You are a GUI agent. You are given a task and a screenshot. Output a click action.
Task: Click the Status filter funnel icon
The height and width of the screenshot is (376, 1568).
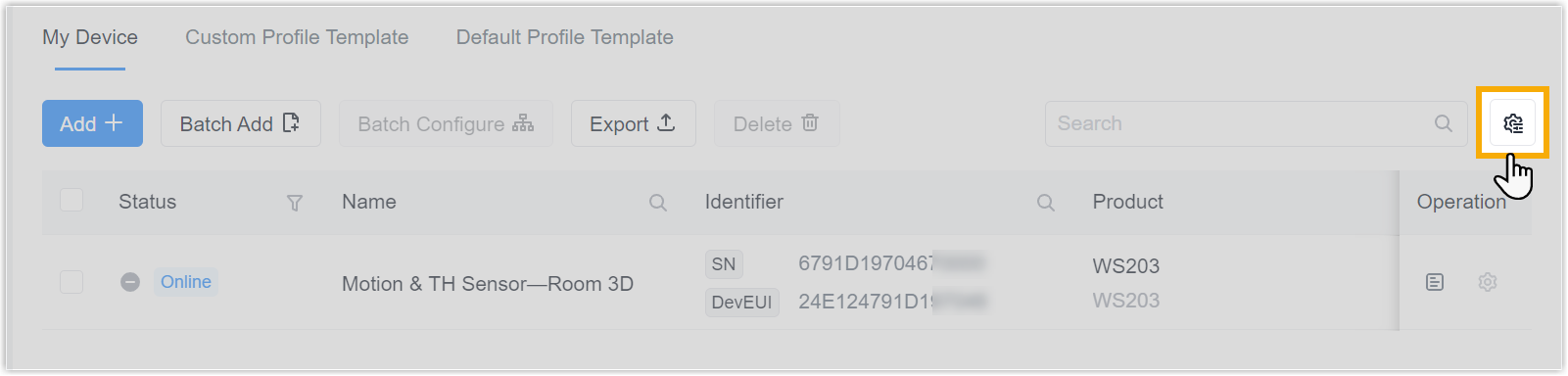[295, 203]
